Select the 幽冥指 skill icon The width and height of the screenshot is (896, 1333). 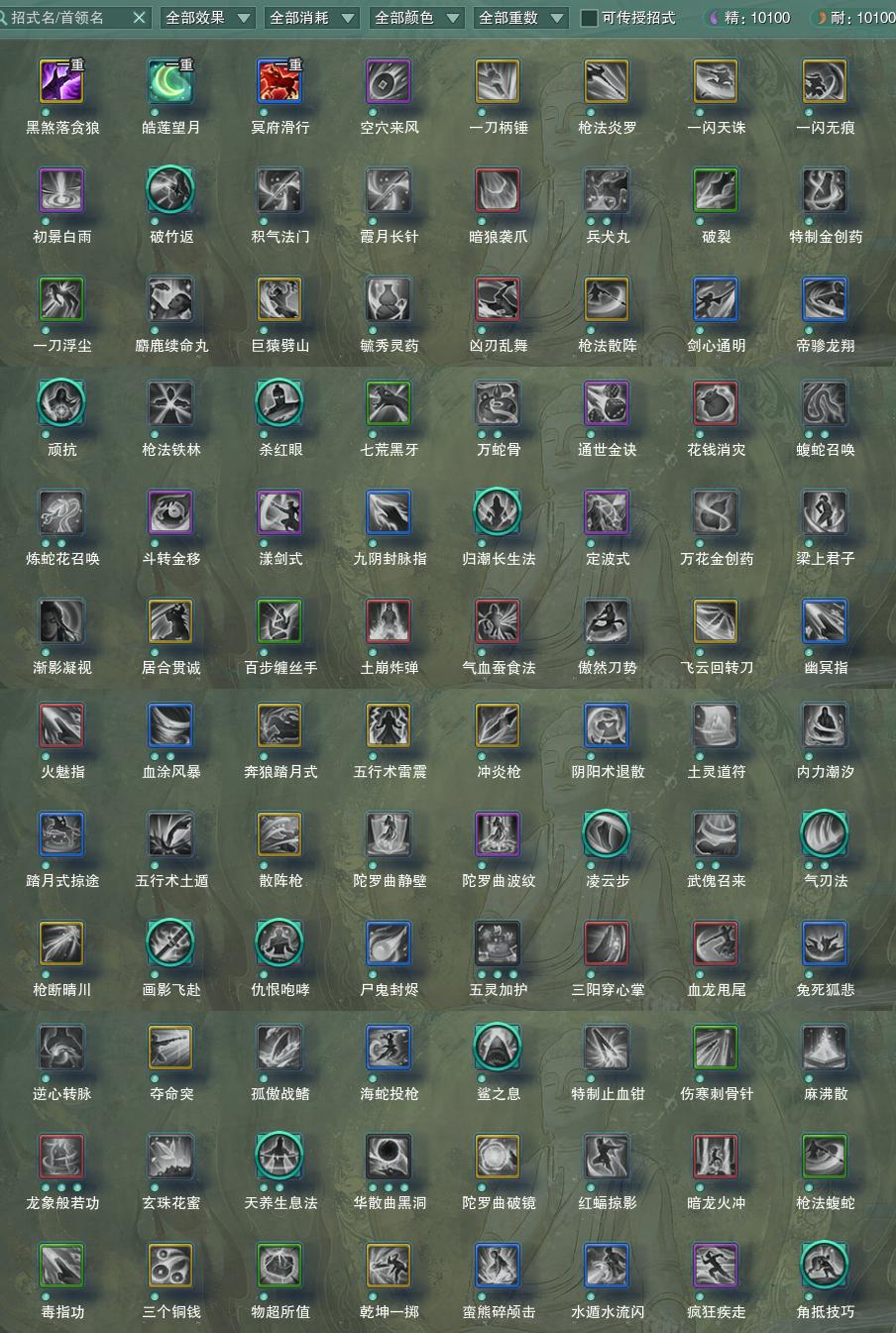[x=825, y=621]
